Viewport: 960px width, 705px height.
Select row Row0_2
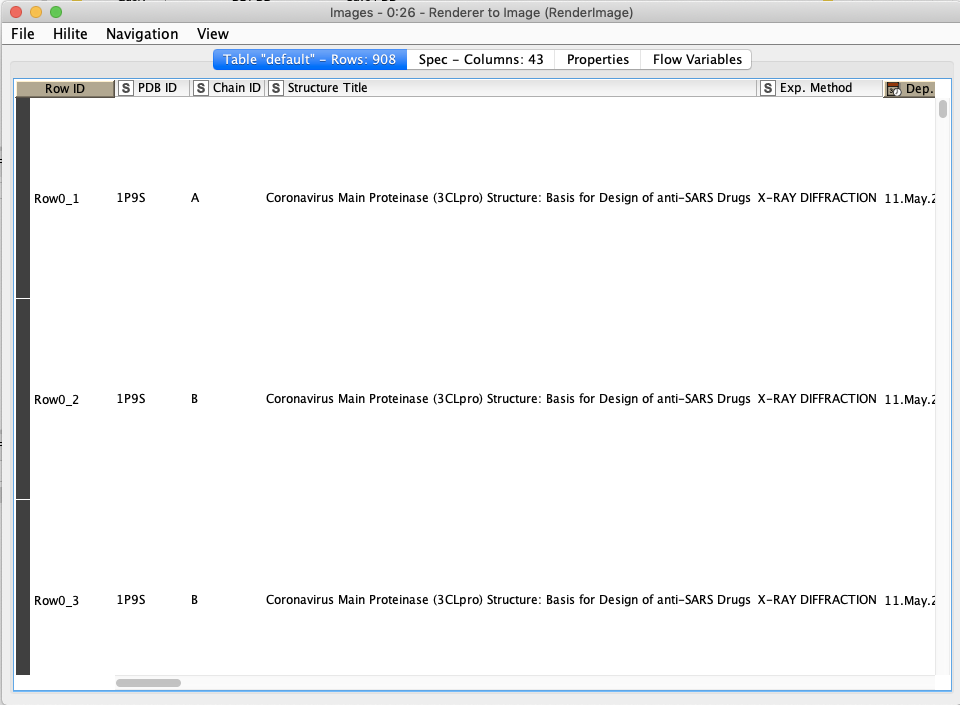click(56, 399)
